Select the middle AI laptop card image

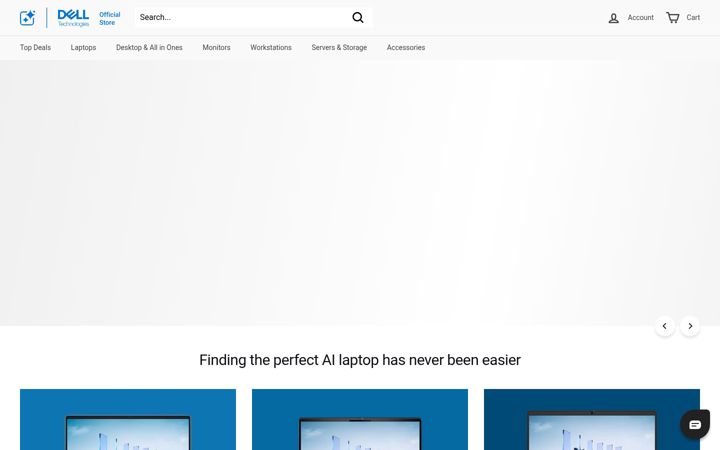[x=360, y=420]
